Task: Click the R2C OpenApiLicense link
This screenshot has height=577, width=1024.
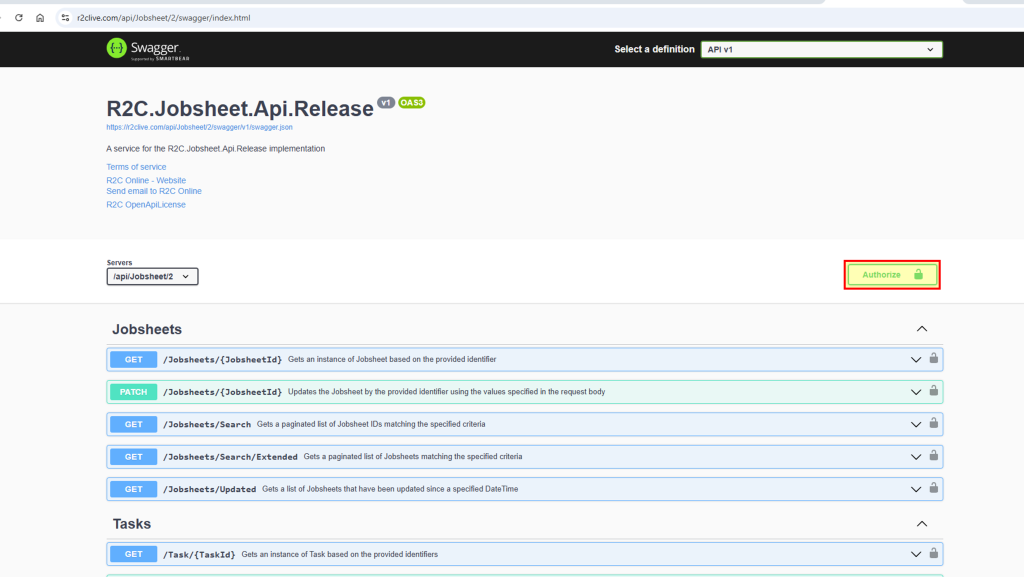Action: [x=146, y=204]
